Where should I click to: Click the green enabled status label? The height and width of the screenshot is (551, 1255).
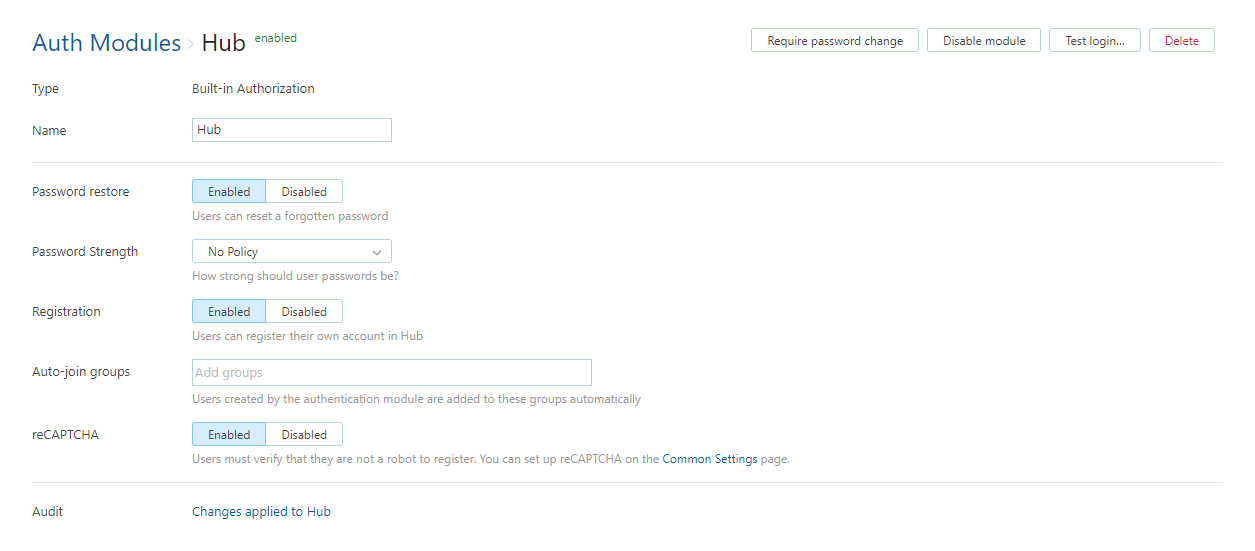[275, 38]
